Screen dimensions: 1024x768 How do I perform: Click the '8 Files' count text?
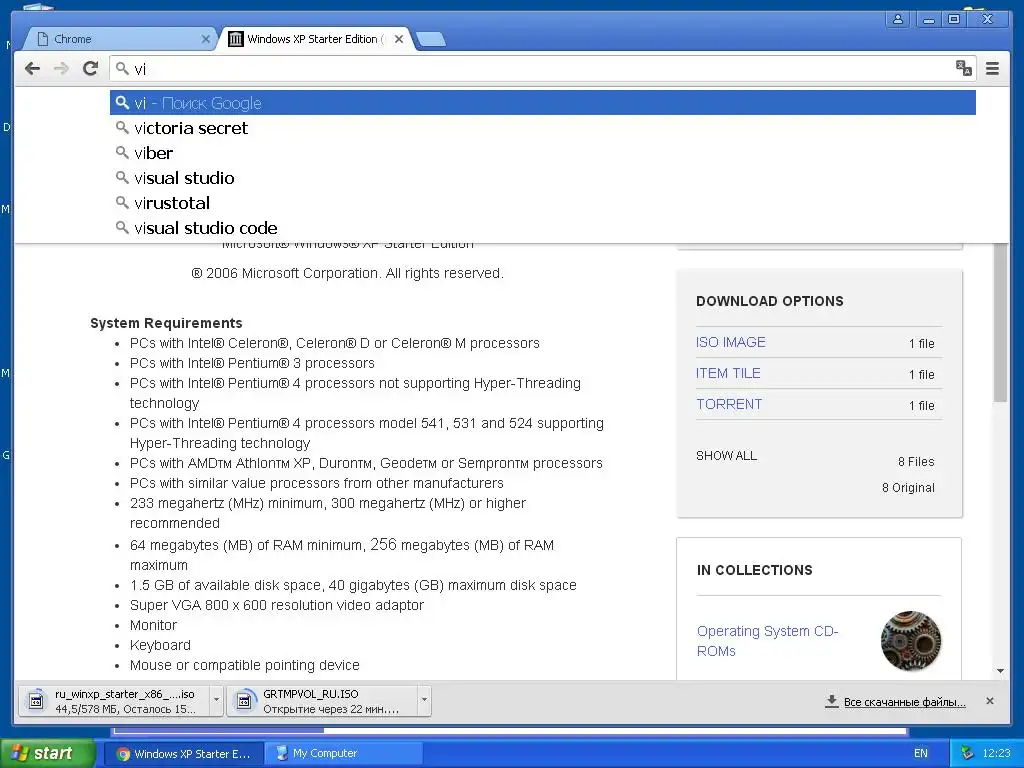click(x=916, y=462)
